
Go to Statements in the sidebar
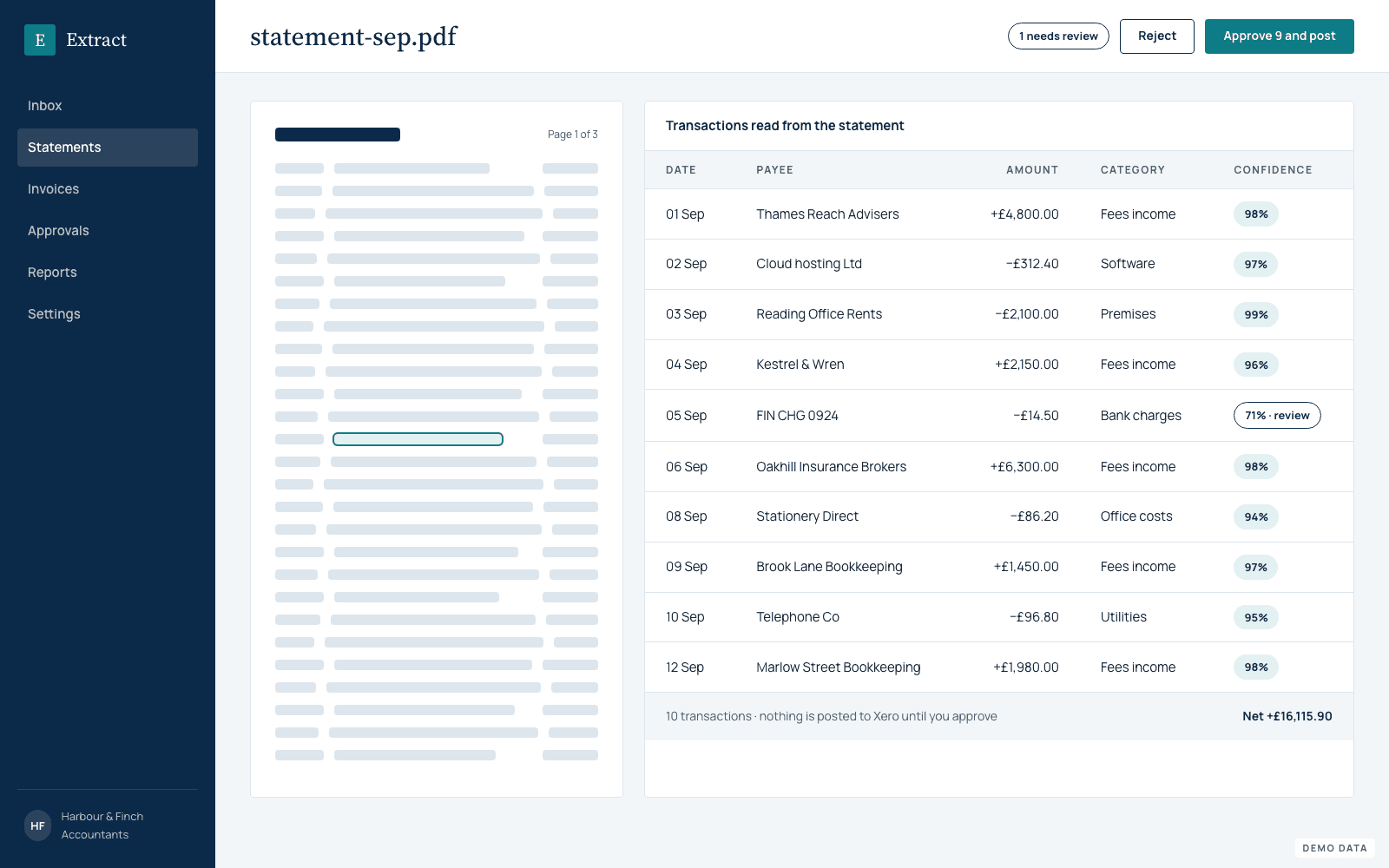[x=108, y=148]
